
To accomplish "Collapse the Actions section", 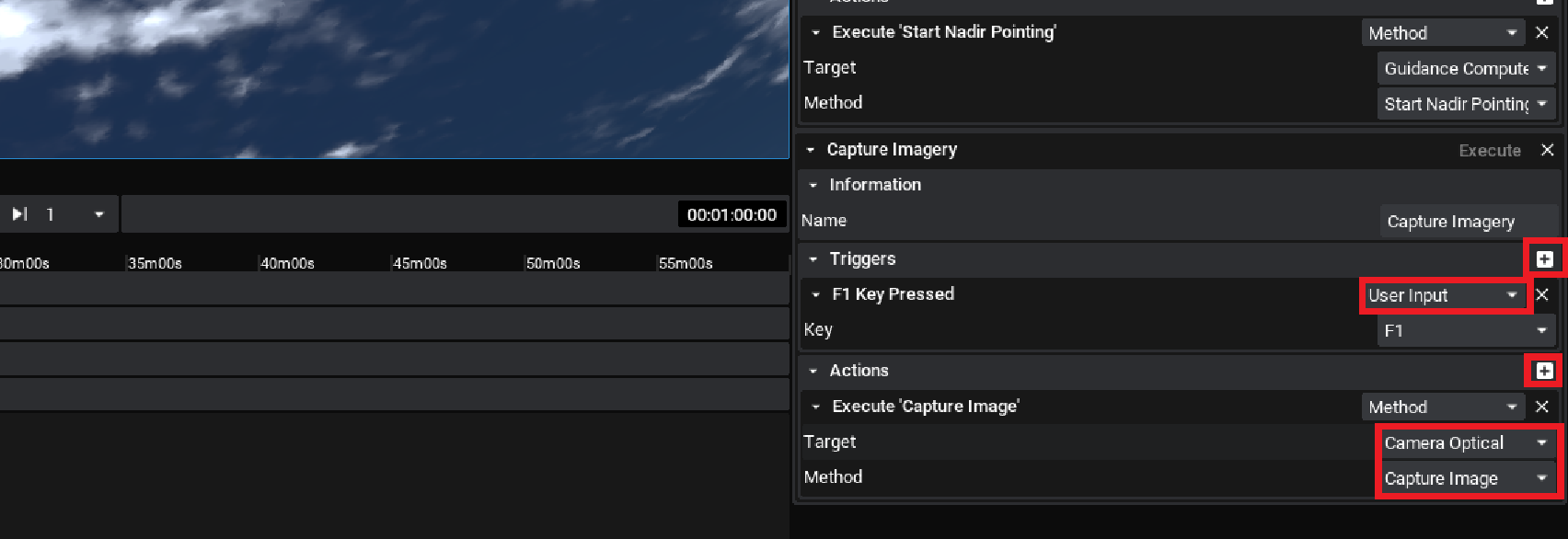I will pyautogui.click(x=813, y=371).
